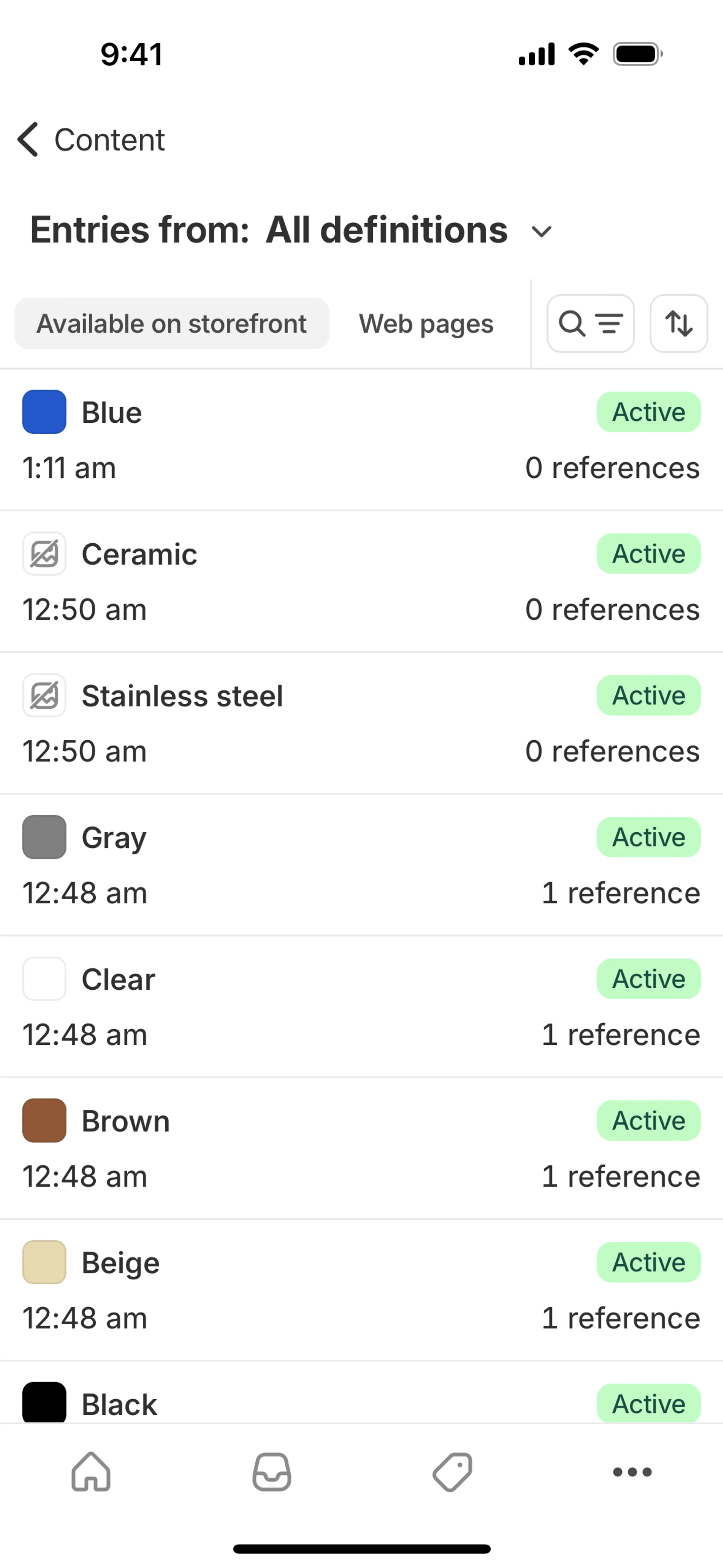Expand the All definitions dropdown

pyautogui.click(x=541, y=231)
